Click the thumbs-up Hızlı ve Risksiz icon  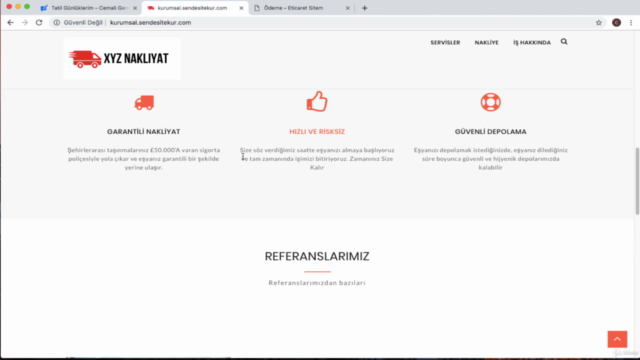(x=317, y=101)
